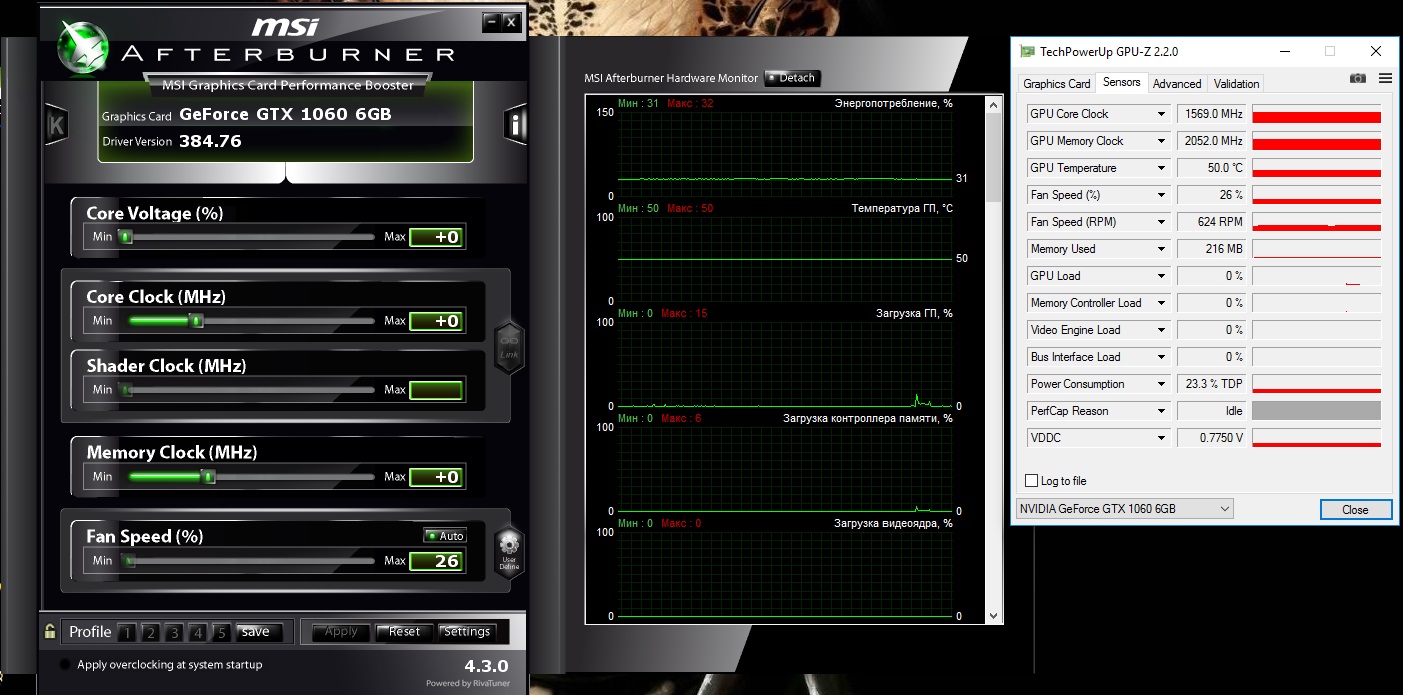Click the 624 RPM fan reading
The width and height of the screenshot is (1403, 695).
click(1212, 222)
